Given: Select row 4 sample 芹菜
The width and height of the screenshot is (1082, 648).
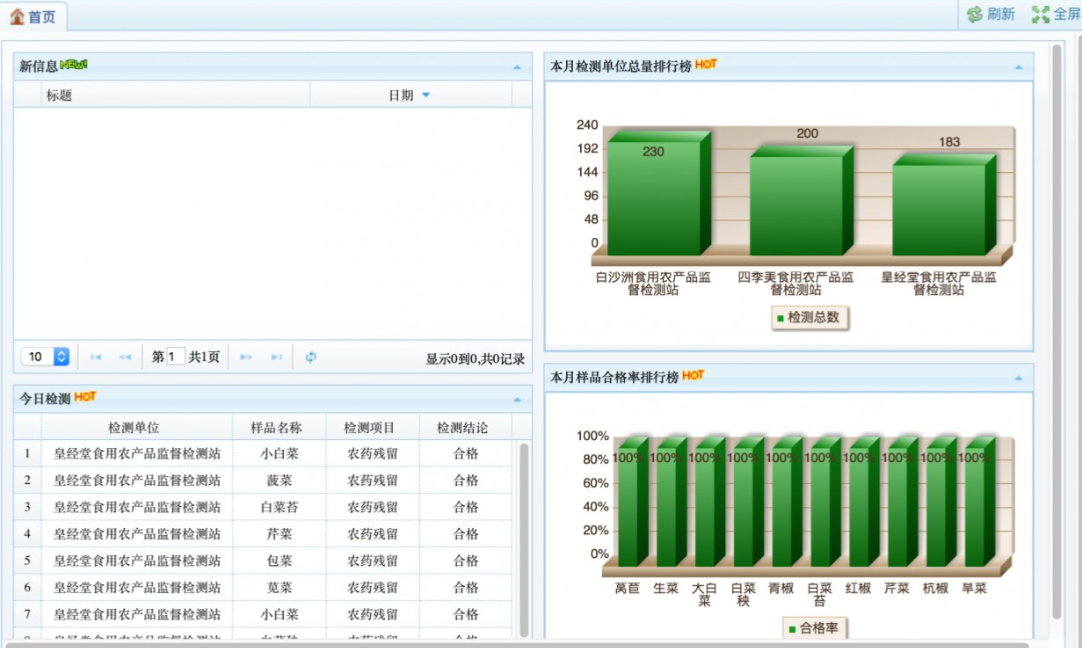Looking at the screenshot, I should coord(279,534).
